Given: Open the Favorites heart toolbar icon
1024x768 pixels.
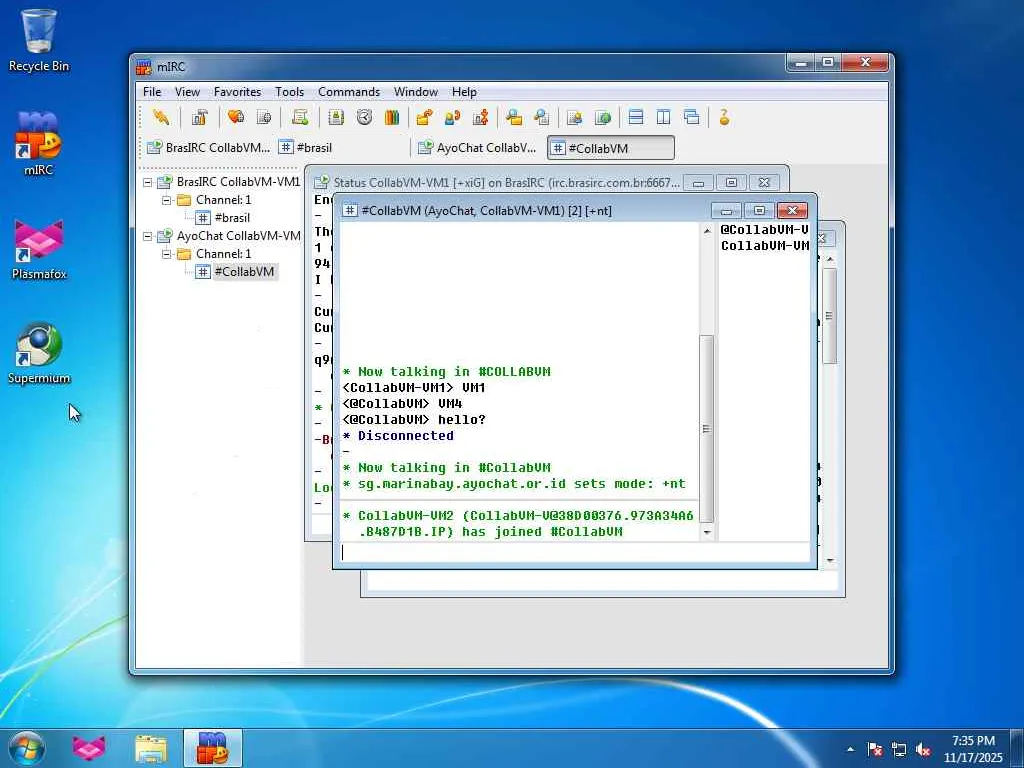Looking at the screenshot, I should (x=236, y=118).
